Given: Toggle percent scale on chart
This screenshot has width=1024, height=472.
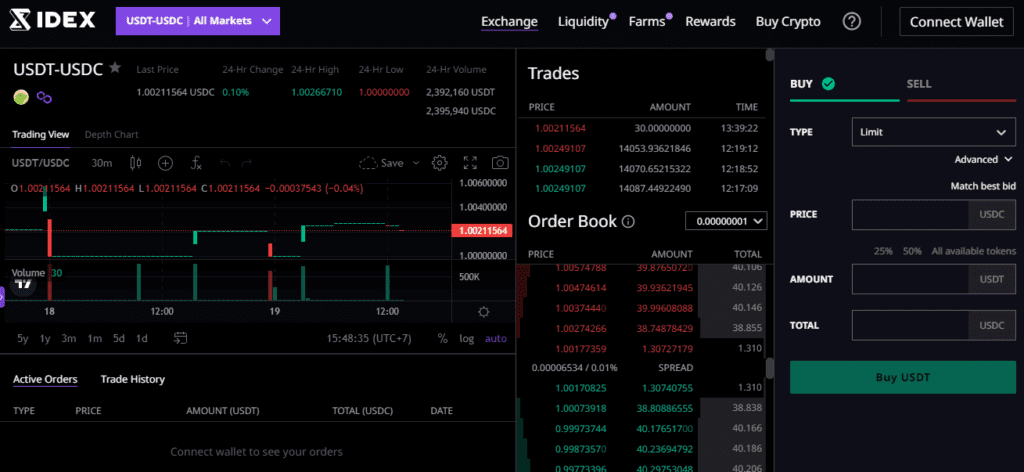Looking at the screenshot, I should pos(443,338).
